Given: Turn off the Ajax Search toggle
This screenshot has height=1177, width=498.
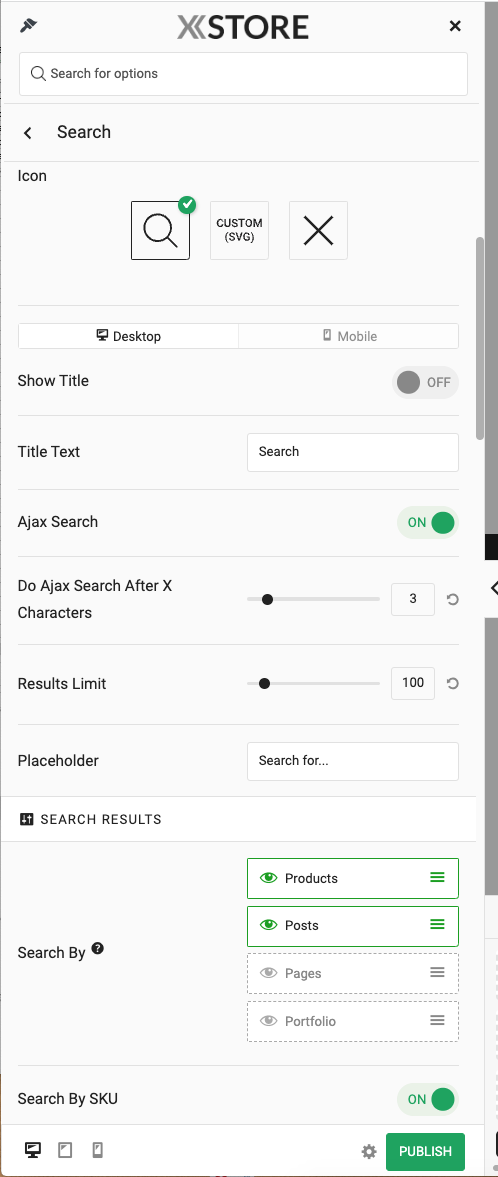Looking at the screenshot, I should click(427, 522).
